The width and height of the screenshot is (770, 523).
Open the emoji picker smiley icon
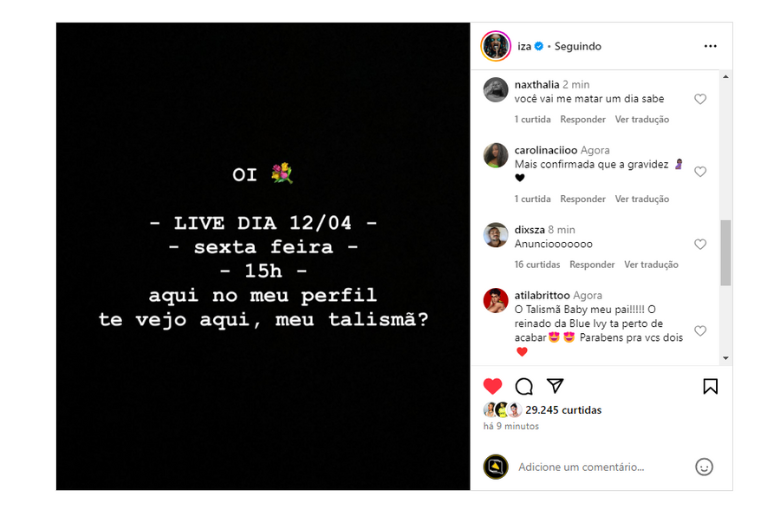tap(704, 467)
